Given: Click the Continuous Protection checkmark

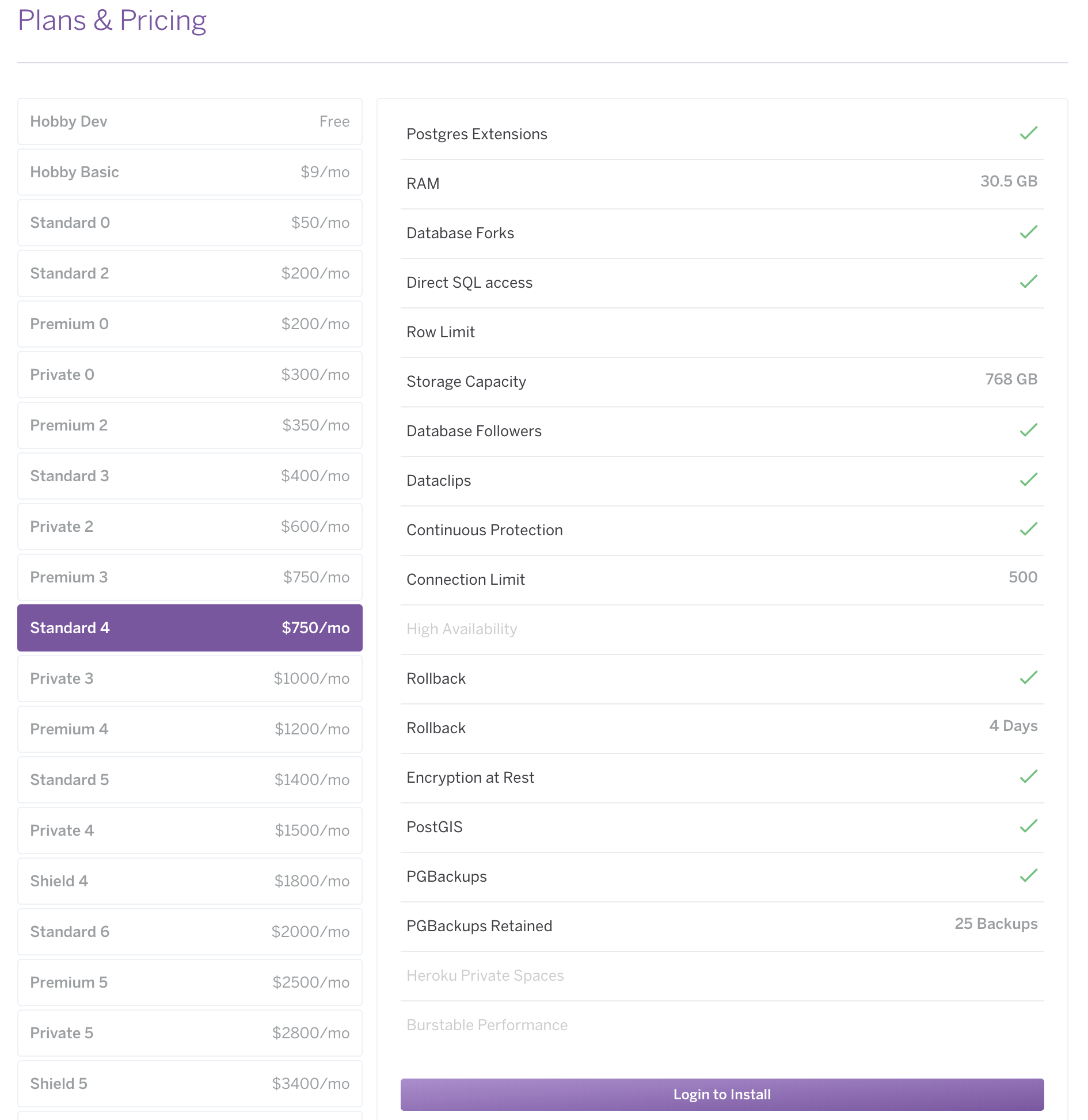Looking at the screenshot, I should point(1028,529).
